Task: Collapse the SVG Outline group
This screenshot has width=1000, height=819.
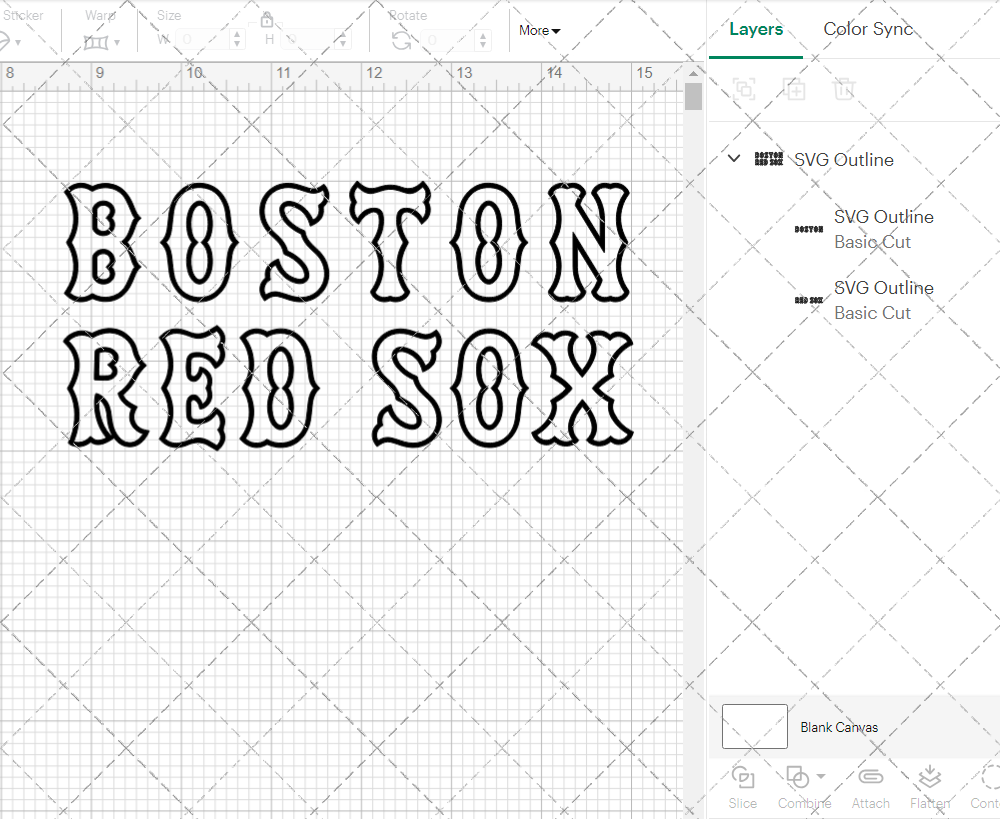Action: coord(734,159)
